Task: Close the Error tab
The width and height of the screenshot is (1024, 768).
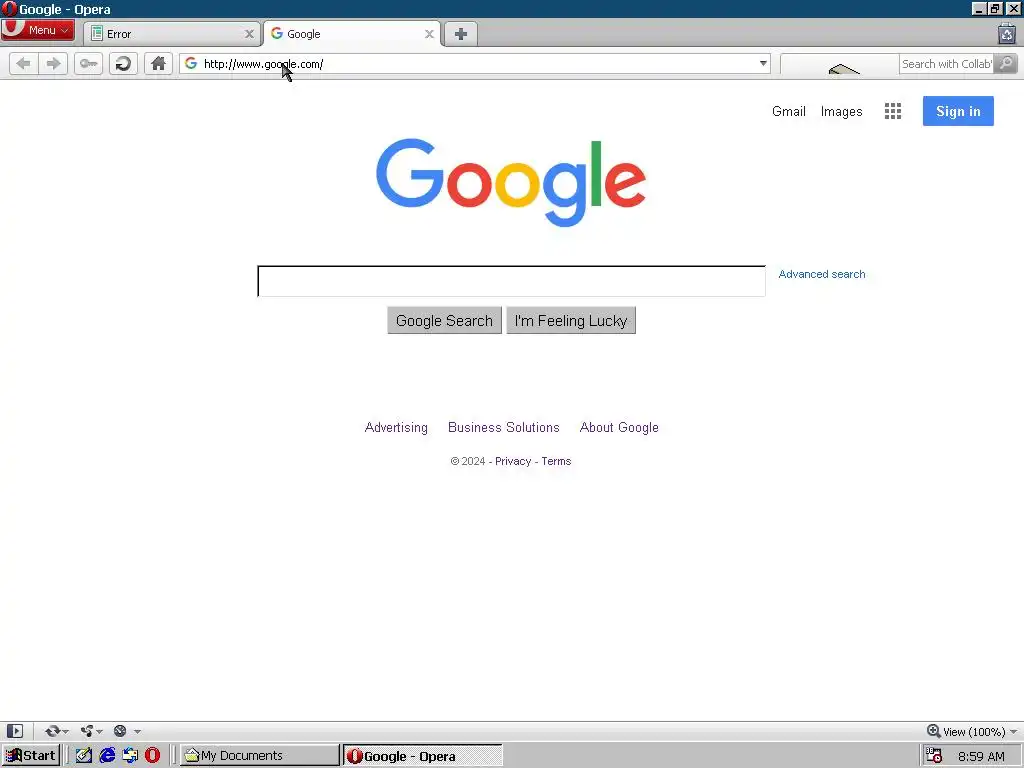Action: click(x=249, y=34)
